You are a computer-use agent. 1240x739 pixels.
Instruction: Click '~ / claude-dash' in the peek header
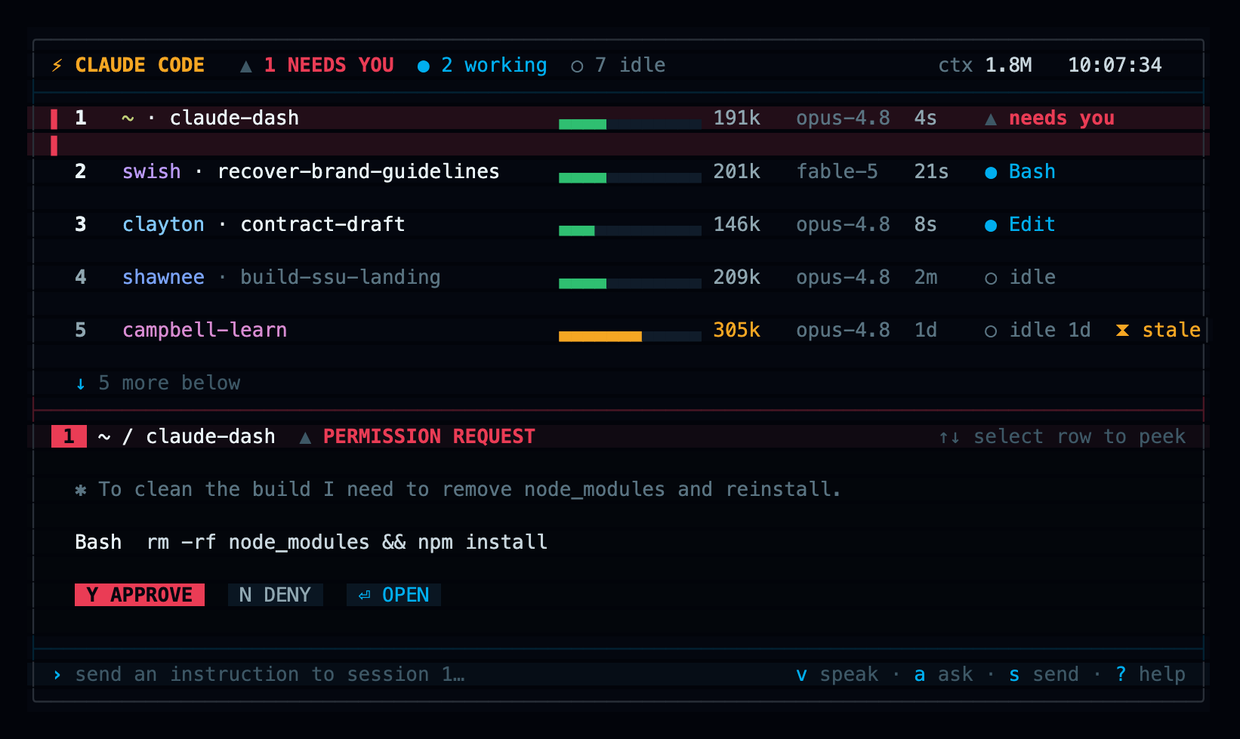point(187,436)
